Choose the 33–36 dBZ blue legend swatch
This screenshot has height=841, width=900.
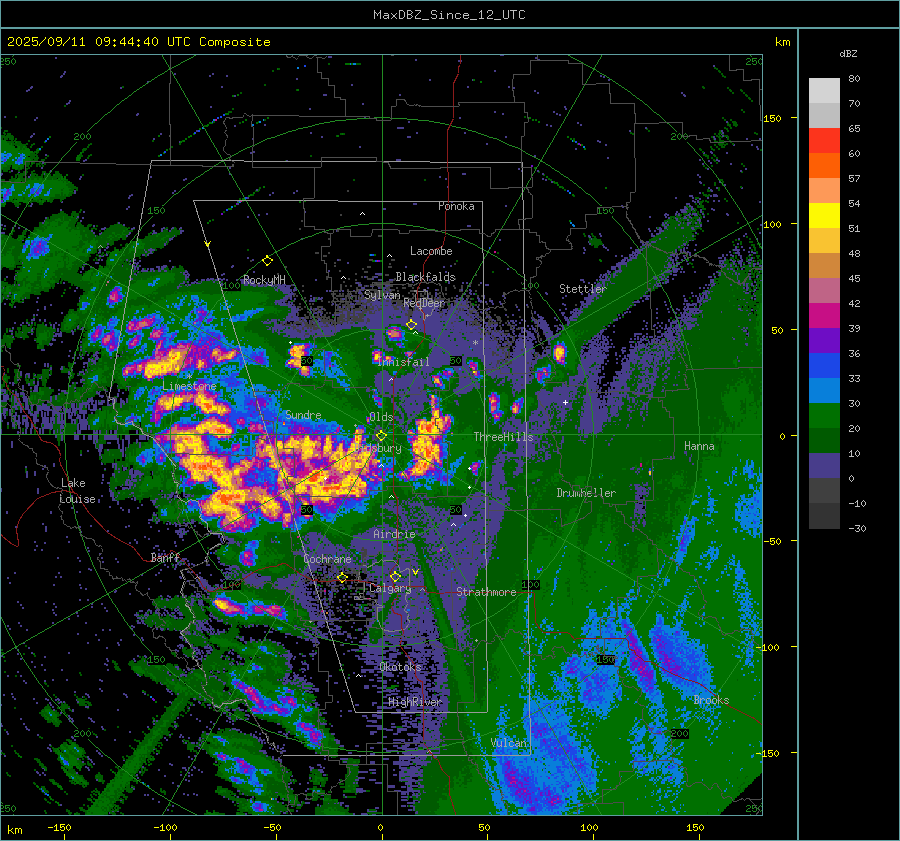824,365
